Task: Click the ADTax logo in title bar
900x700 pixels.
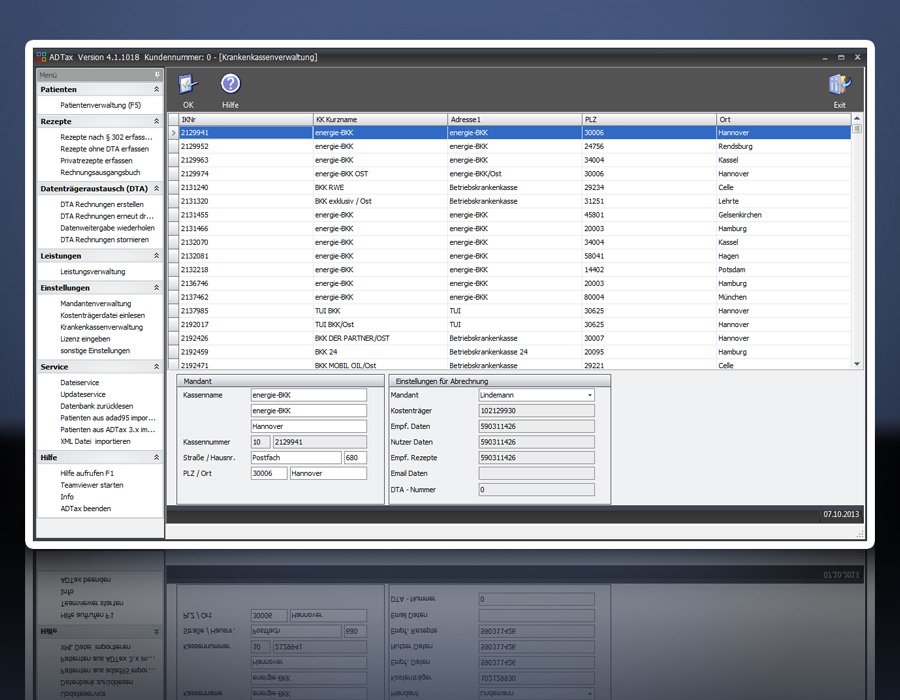Action: pos(41,58)
